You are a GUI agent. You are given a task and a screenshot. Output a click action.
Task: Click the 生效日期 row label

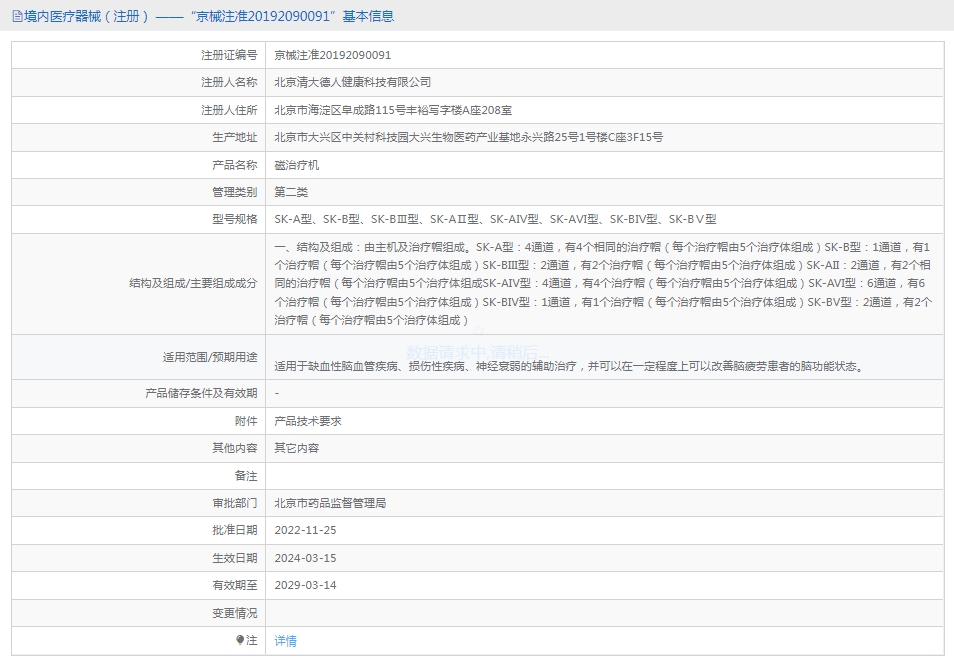tap(235, 558)
